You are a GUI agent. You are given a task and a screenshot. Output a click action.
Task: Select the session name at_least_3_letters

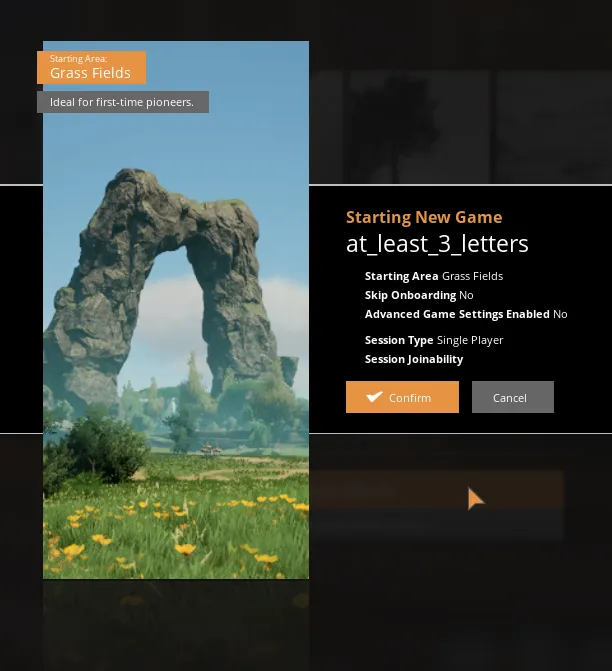437,244
